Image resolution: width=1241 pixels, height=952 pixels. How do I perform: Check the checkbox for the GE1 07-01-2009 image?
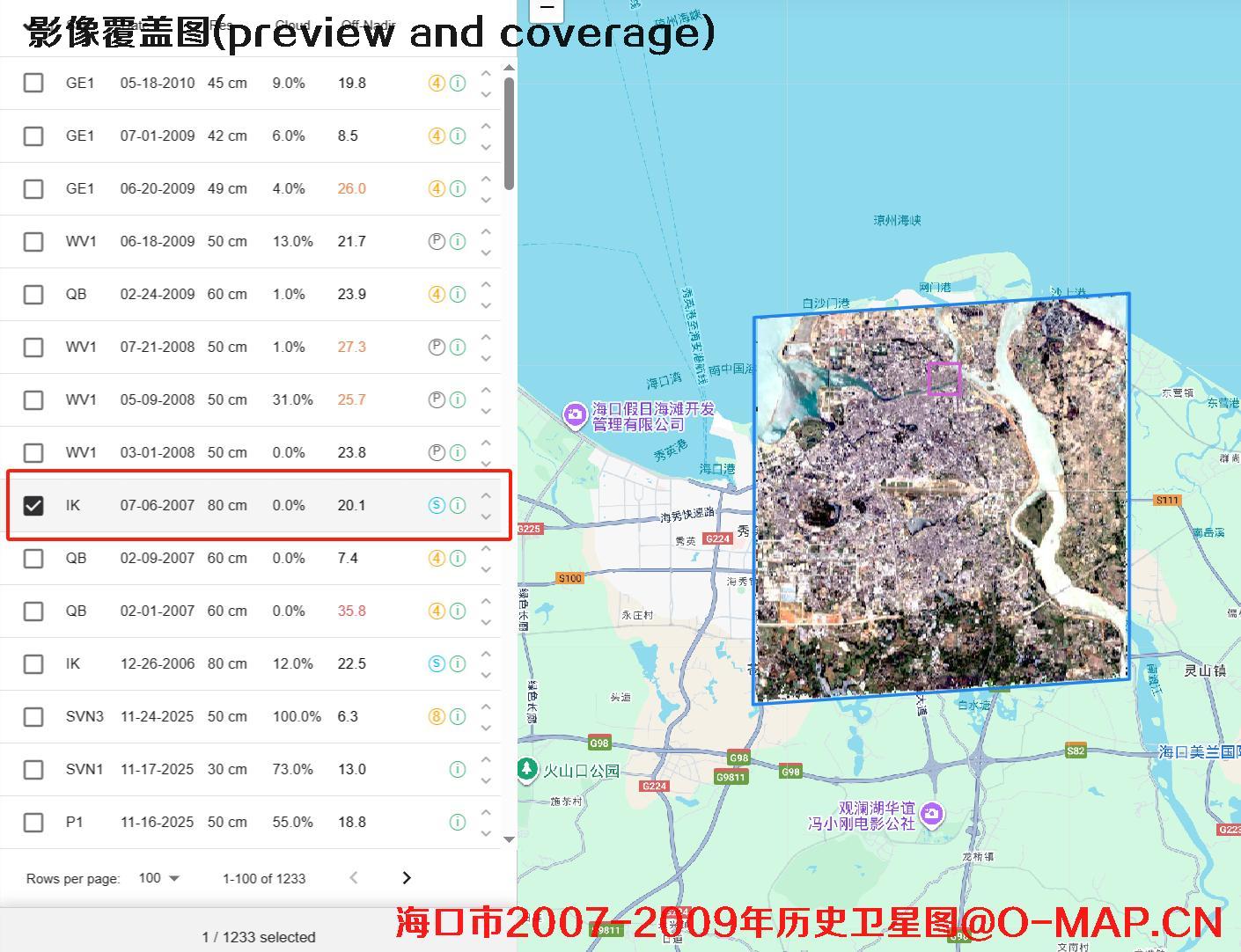pyautogui.click(x=33, y=135)
